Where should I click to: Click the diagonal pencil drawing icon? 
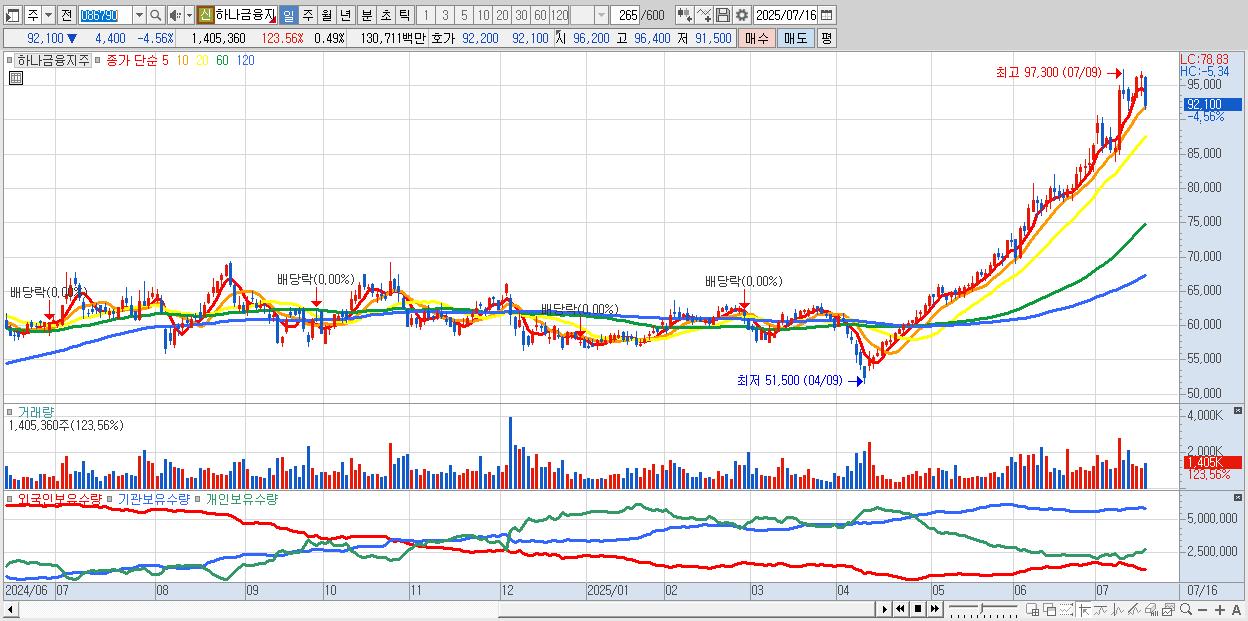[x=1134, y=609]
